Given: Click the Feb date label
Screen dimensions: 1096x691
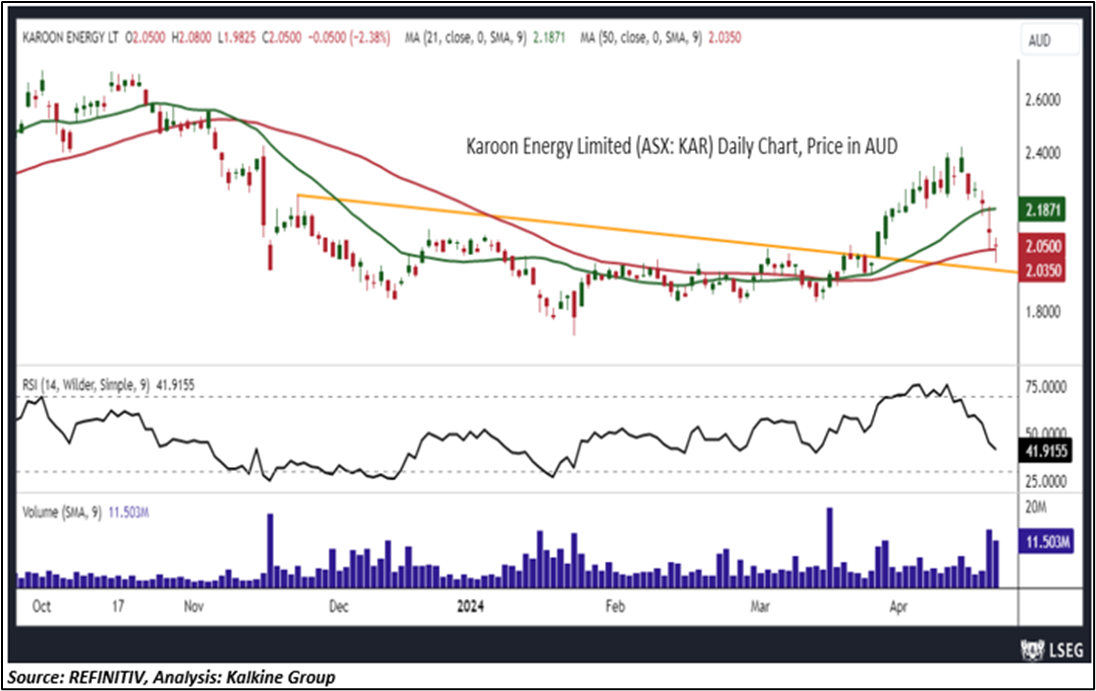Looking at the screenshot, I should coord(615,606).
